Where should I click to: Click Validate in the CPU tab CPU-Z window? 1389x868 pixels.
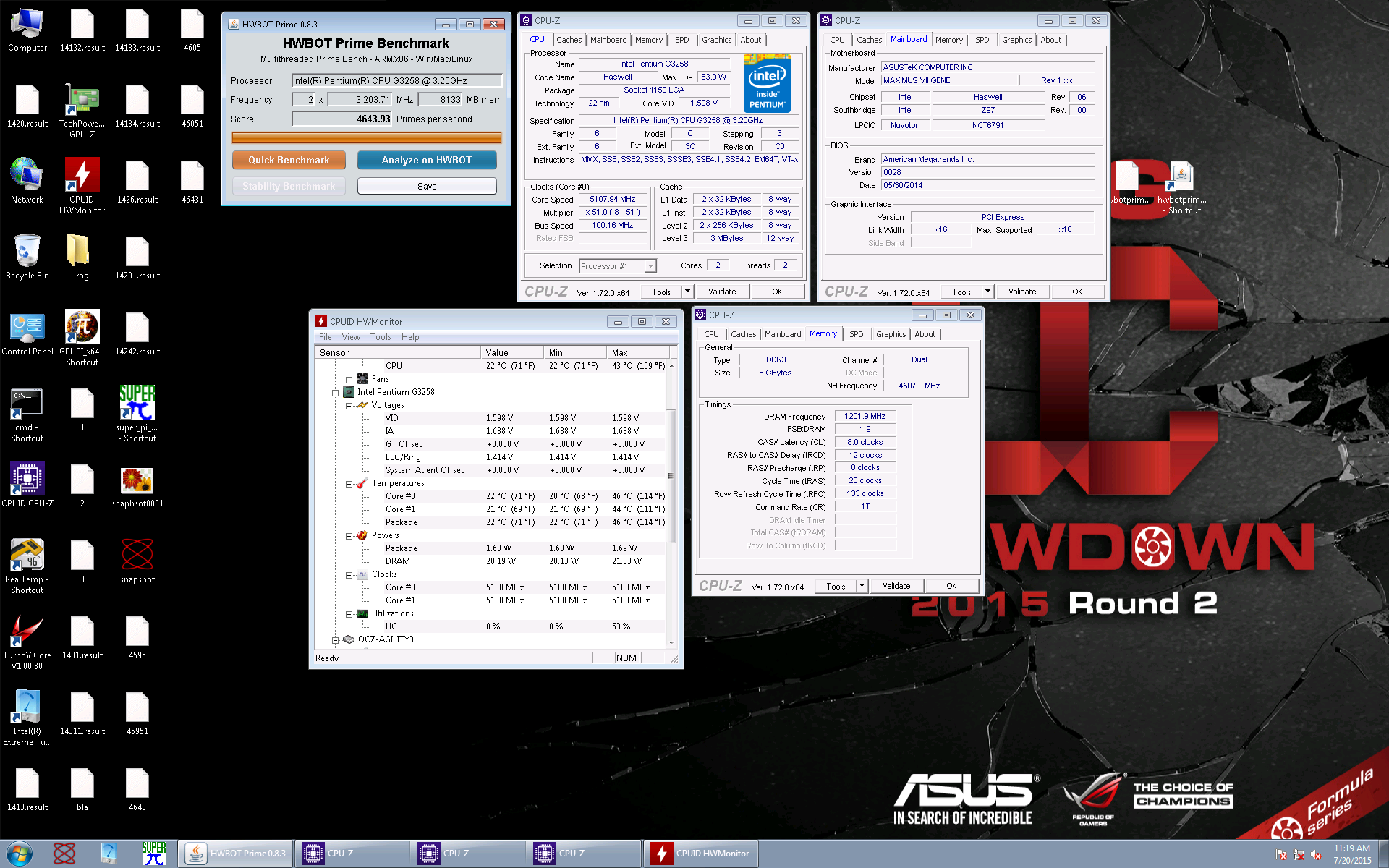click(722, 292)
